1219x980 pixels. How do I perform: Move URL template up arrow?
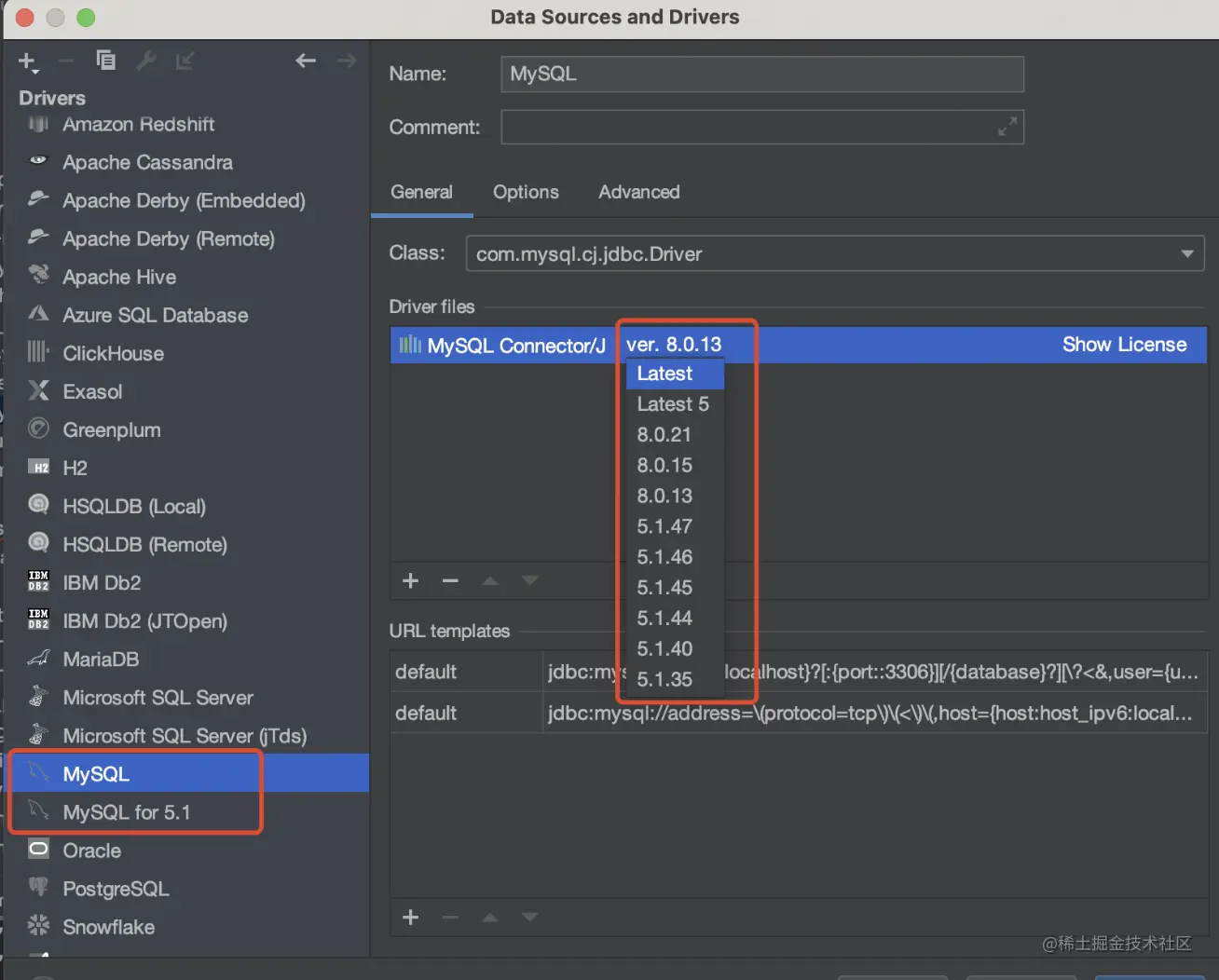[x=490, y=917]
